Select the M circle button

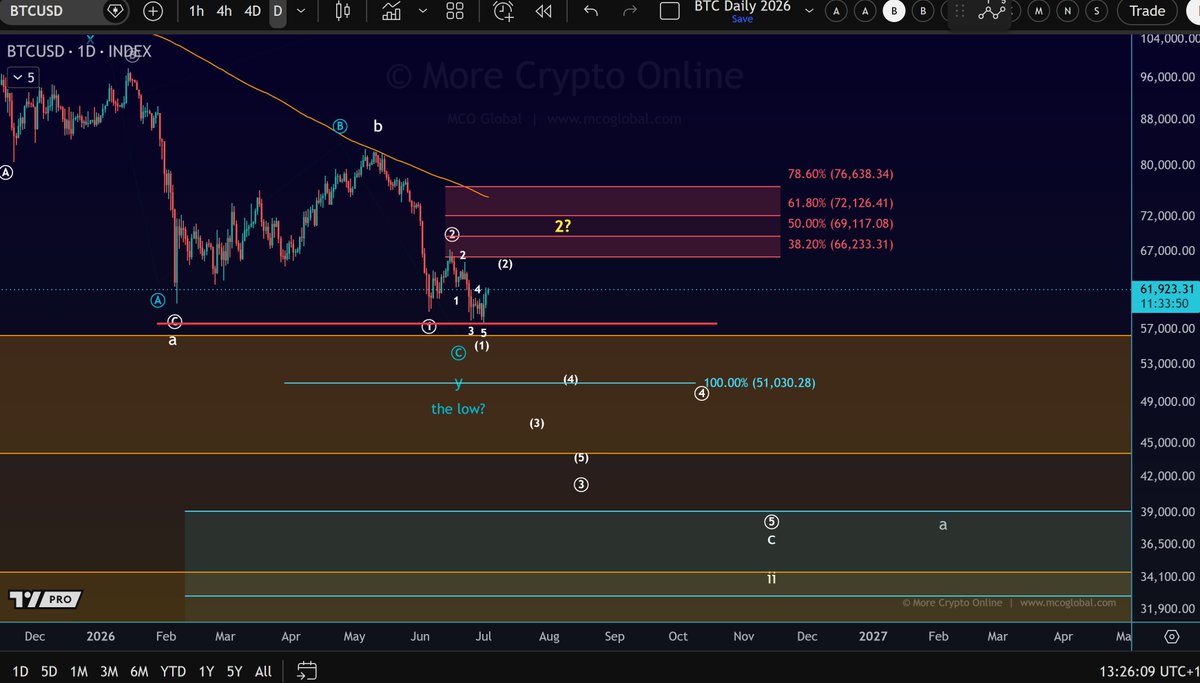point(1040,11)
